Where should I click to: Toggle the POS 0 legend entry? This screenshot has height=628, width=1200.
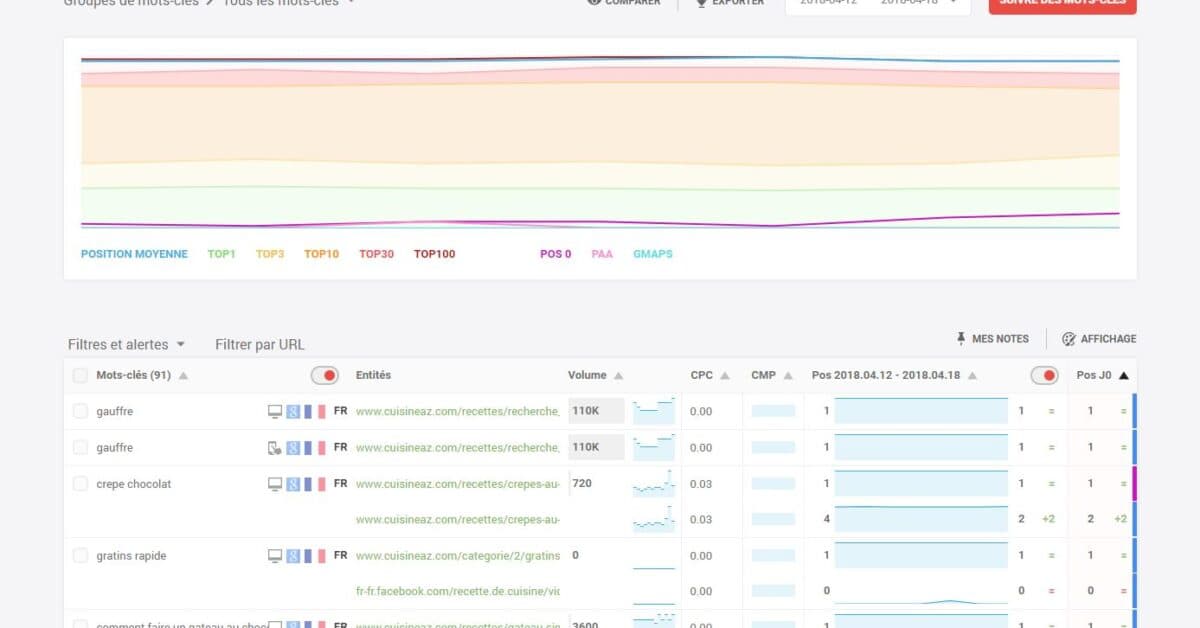[x=556, y=254]
